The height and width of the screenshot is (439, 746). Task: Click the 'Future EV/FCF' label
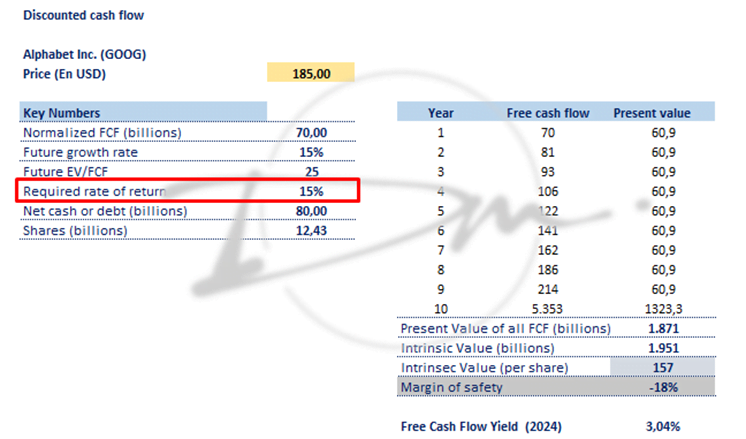coord(65,172)
